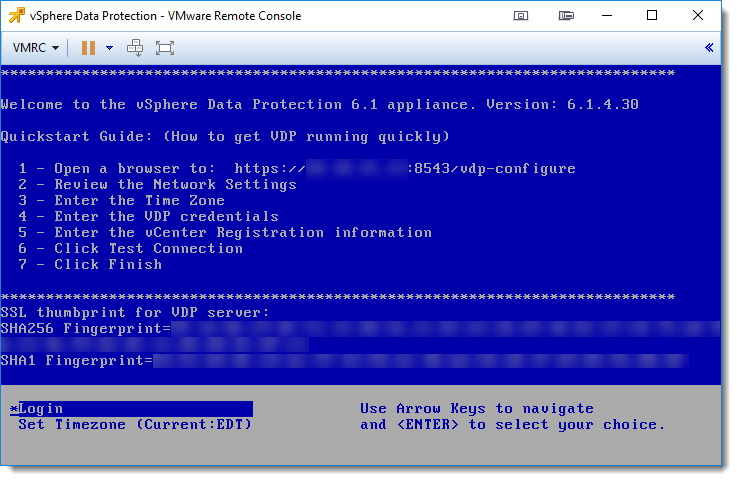Select the Login menu entry
The width and height of the screenshot is (737, 481).
point(132,409)
